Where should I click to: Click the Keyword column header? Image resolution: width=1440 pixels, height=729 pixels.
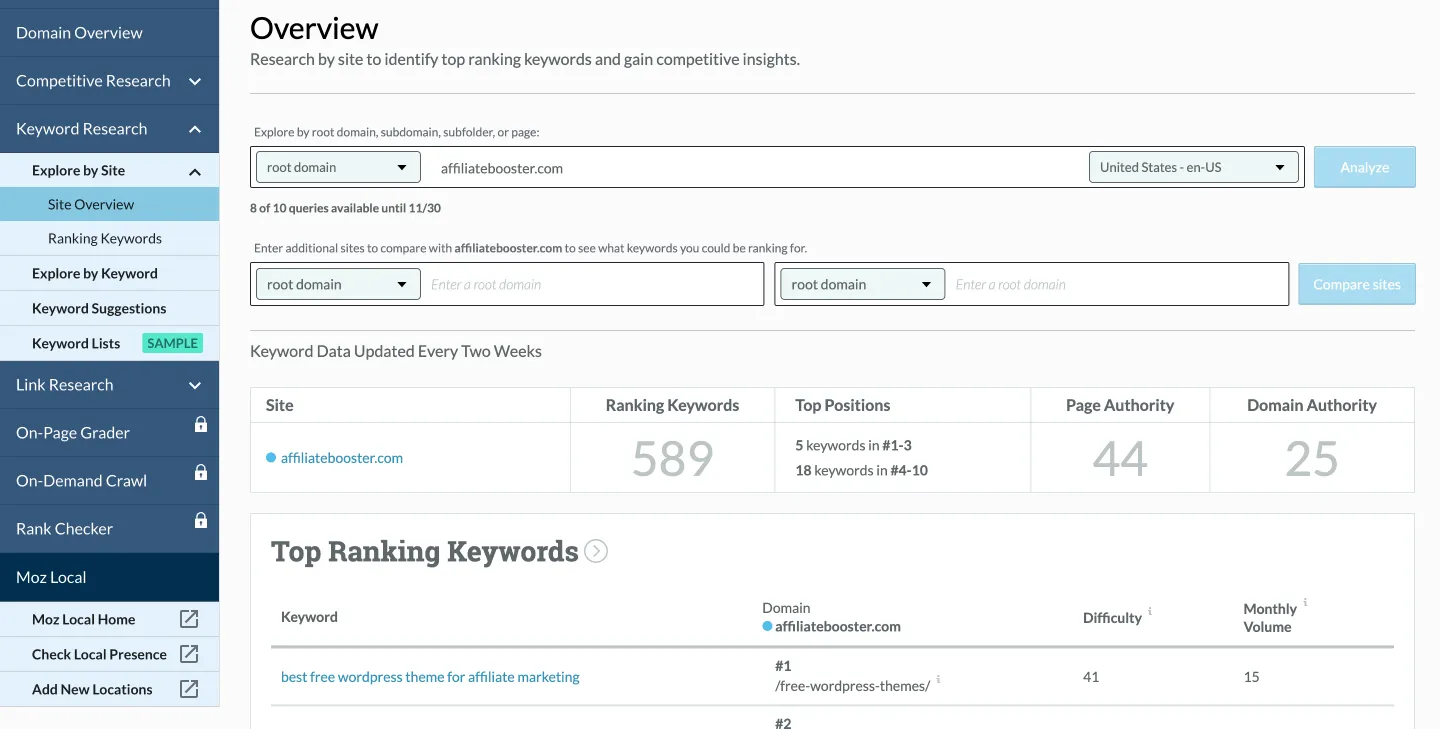(309, 617)
